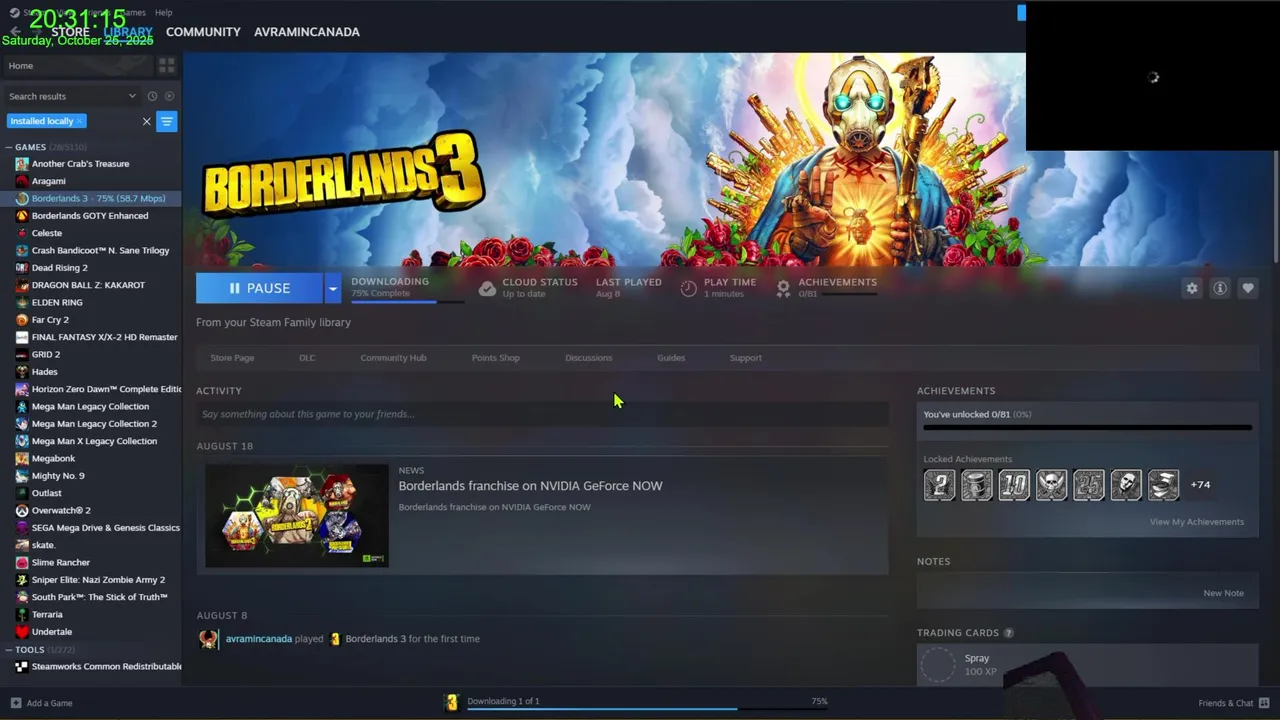The width and height of the screenshot is (1280, 720).
Task: Clear all filters with the X icon
Action: (x=146, y=121)
